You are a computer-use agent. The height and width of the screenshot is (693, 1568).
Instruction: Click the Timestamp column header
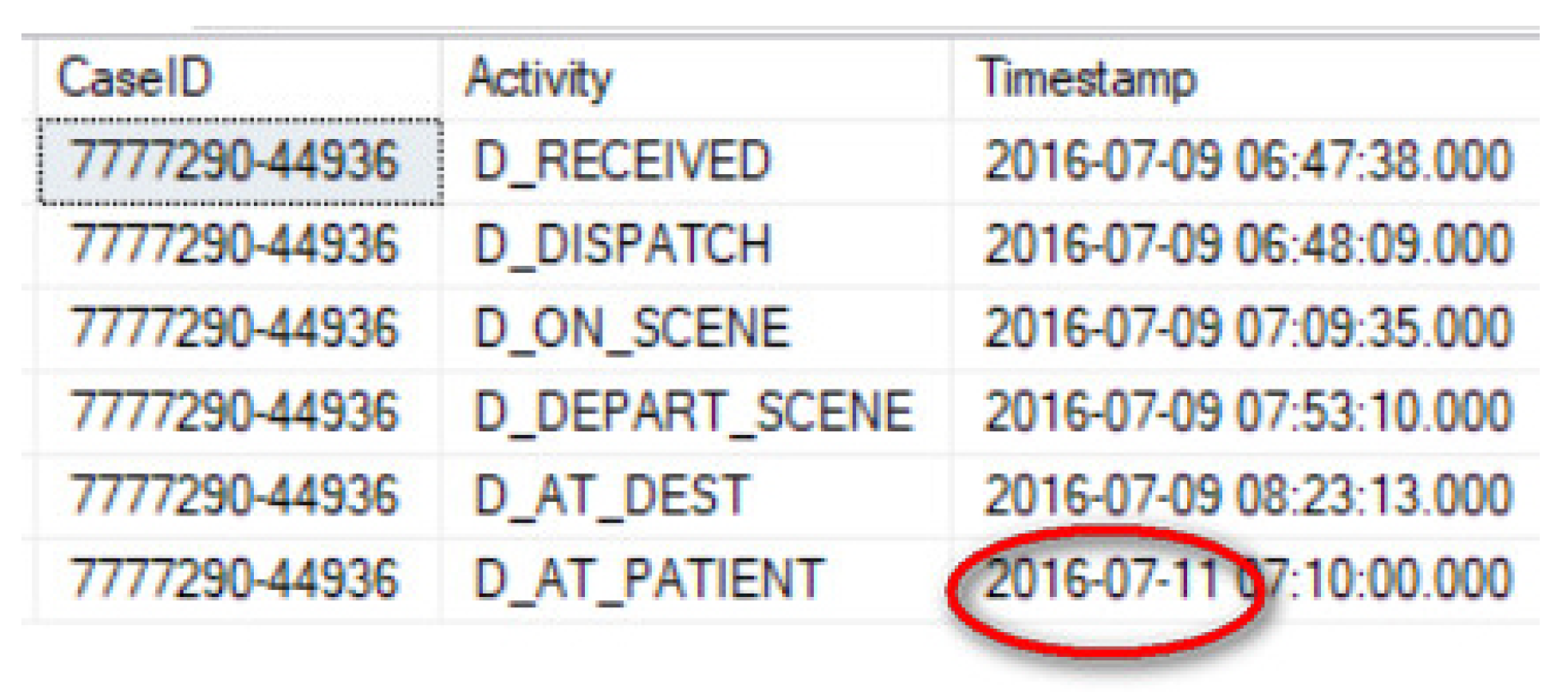pos(1245,78)
